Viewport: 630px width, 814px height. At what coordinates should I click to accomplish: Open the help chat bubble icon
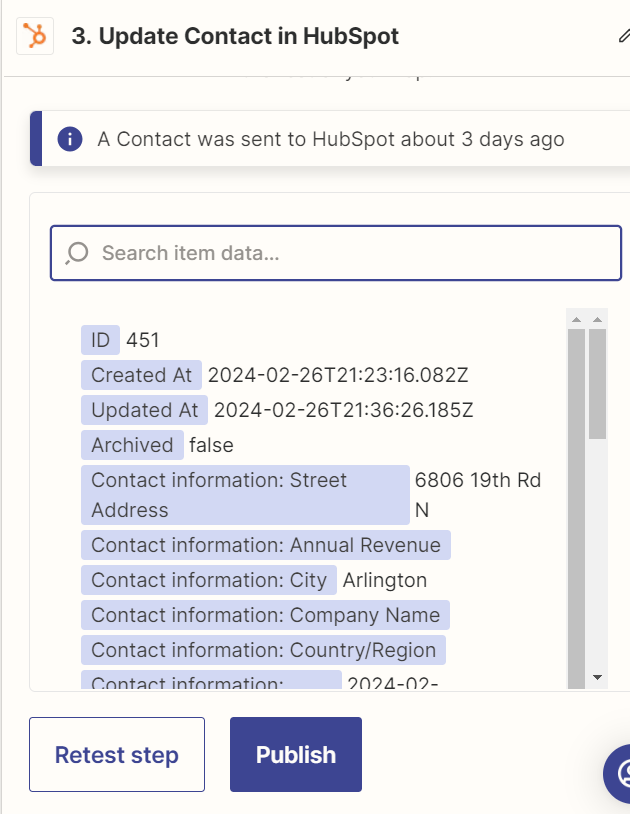[620, 774]
